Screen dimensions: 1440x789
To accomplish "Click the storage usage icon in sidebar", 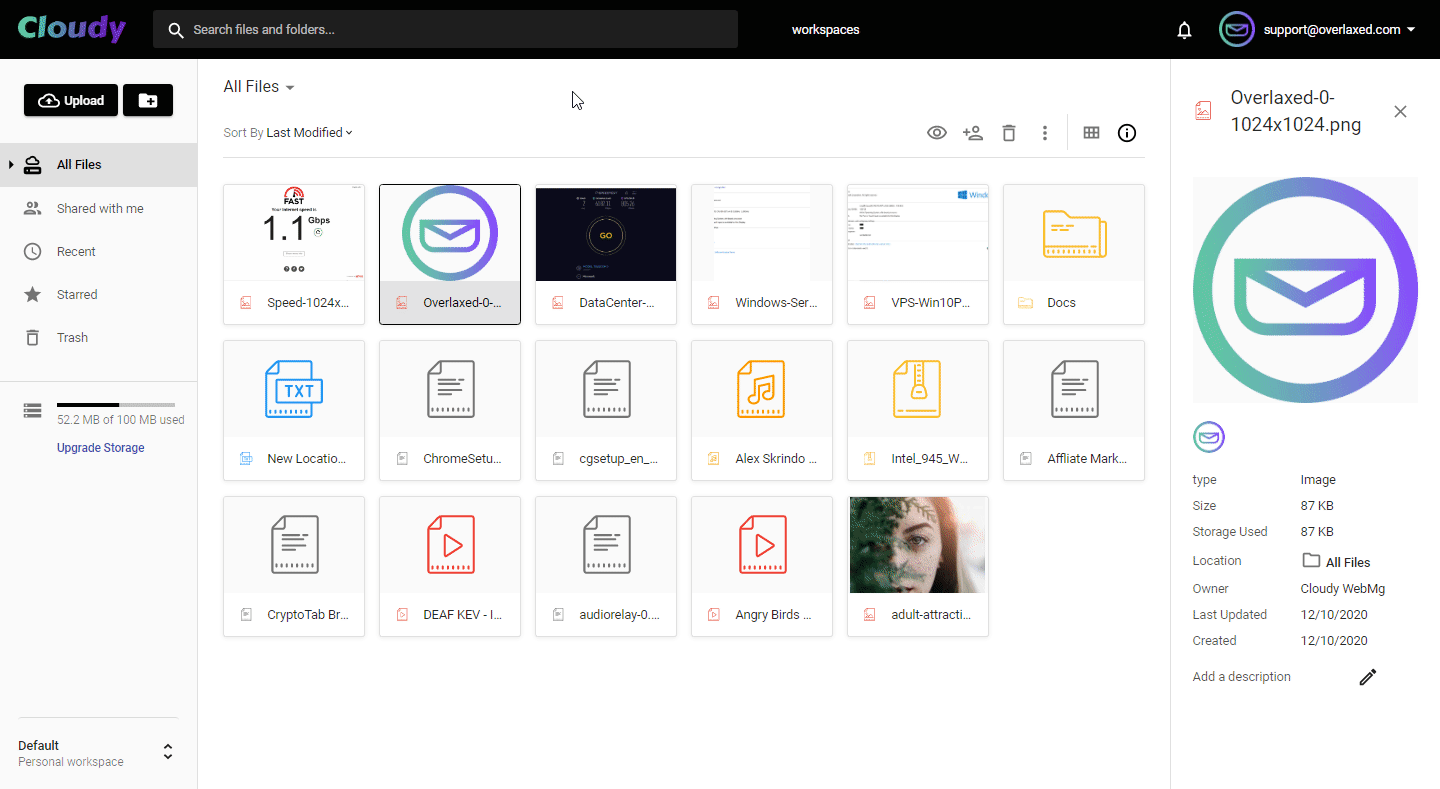I will point(33,410).
